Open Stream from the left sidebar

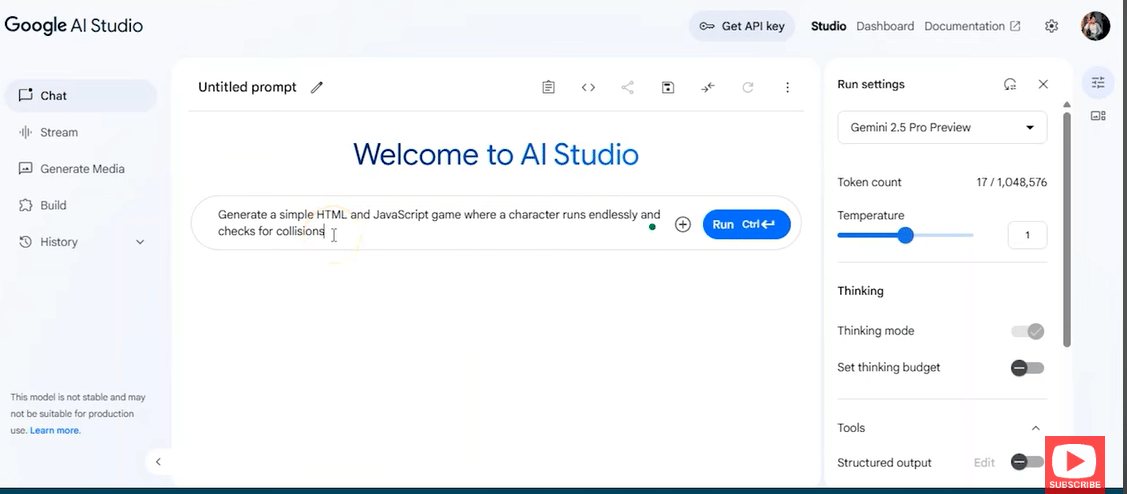(x=59, y=132)
